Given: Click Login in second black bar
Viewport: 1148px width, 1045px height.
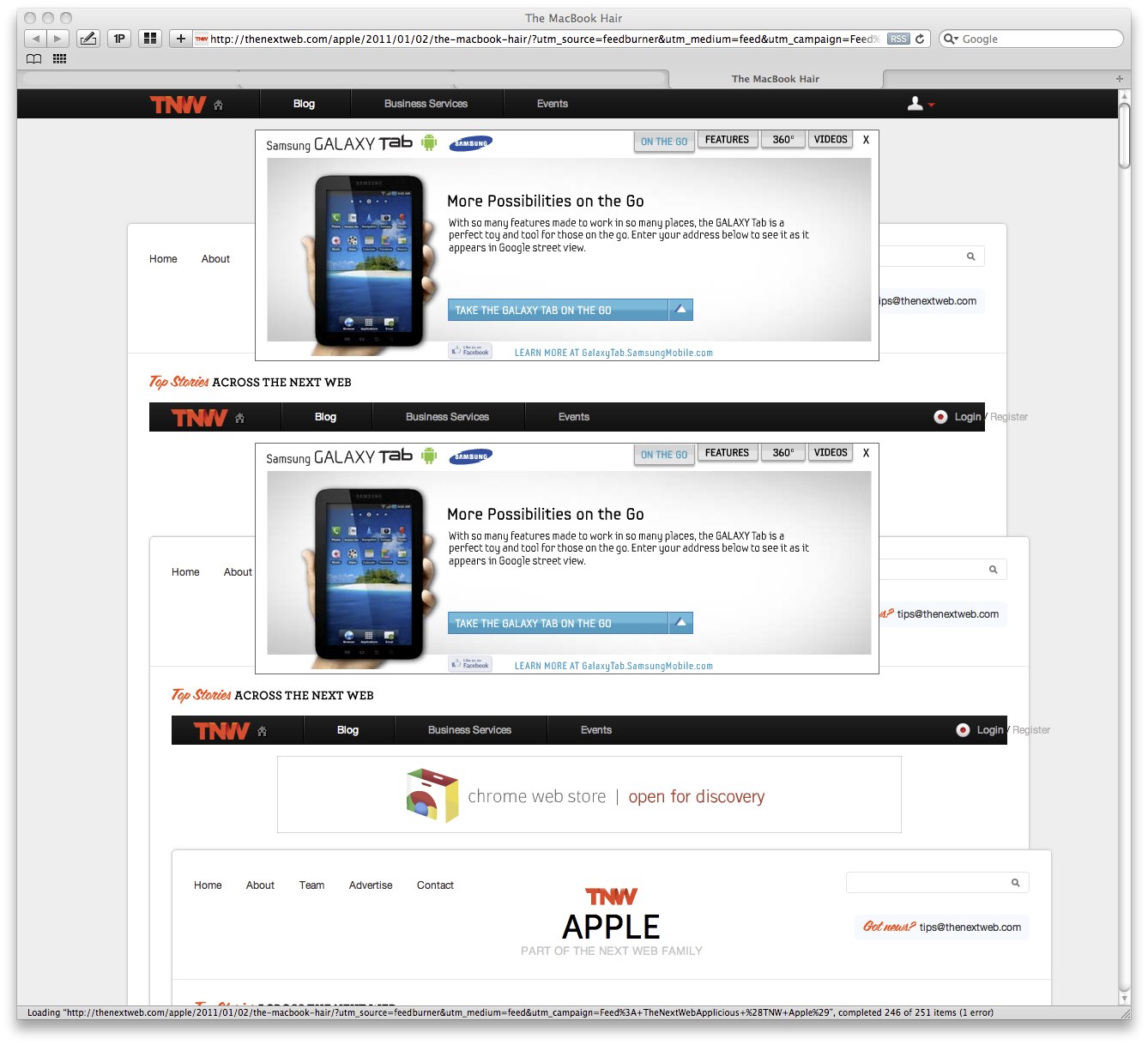Looking at the screenshot, I should 968,417.
